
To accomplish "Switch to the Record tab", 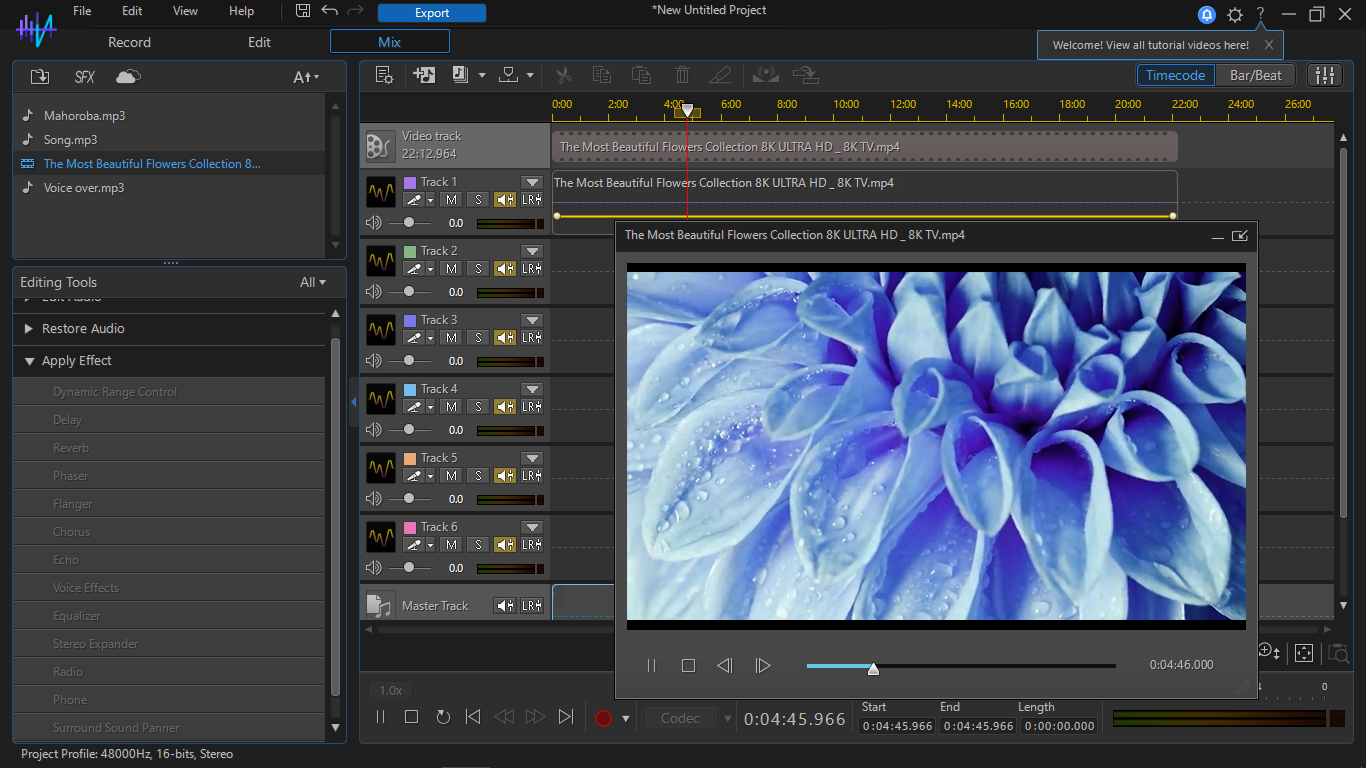I will point(129,42).
